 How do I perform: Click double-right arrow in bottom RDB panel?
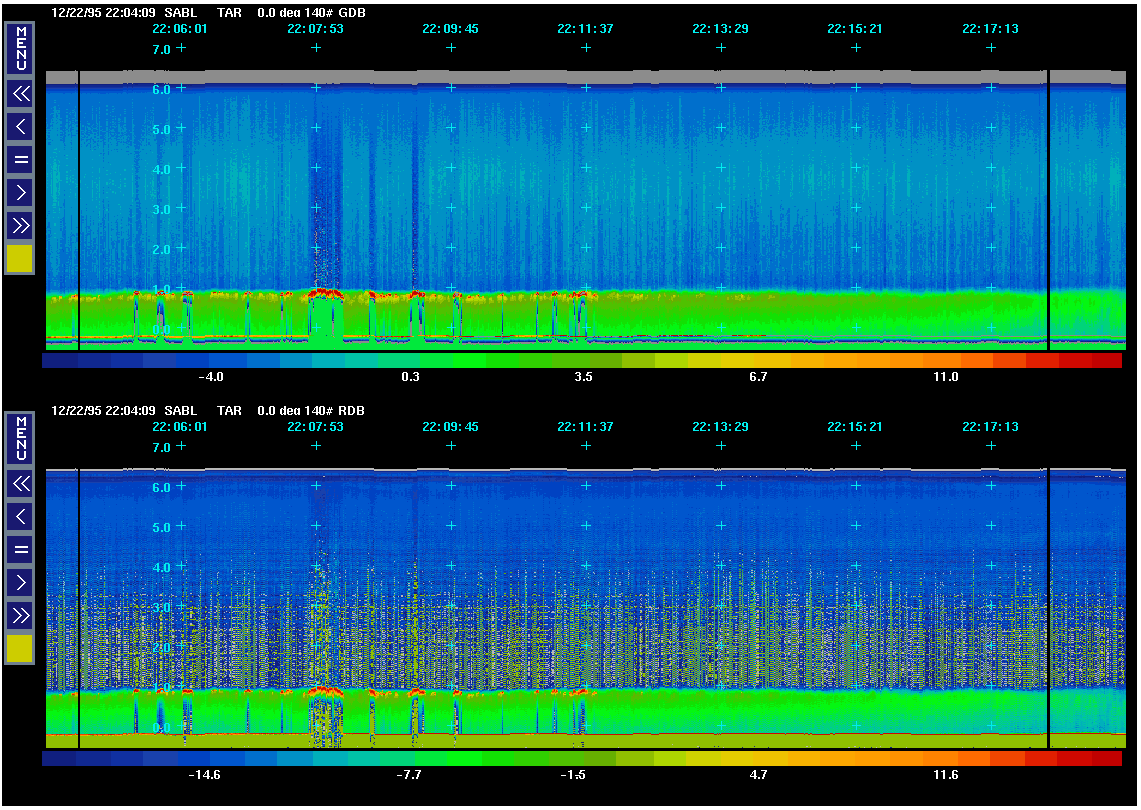click(x=20, y=614)
